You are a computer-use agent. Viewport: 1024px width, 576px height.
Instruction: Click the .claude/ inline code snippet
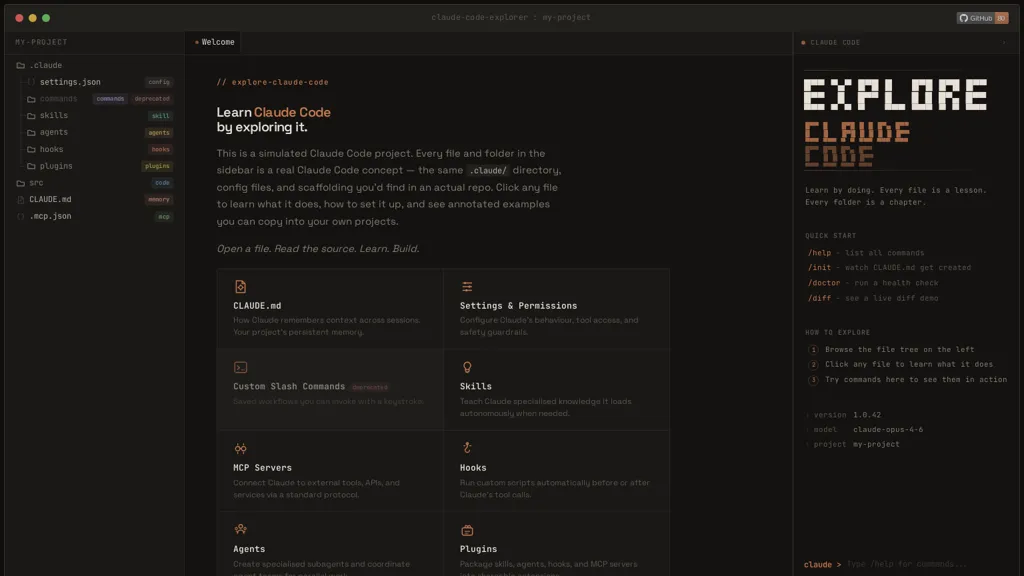(x=488, y=170)
